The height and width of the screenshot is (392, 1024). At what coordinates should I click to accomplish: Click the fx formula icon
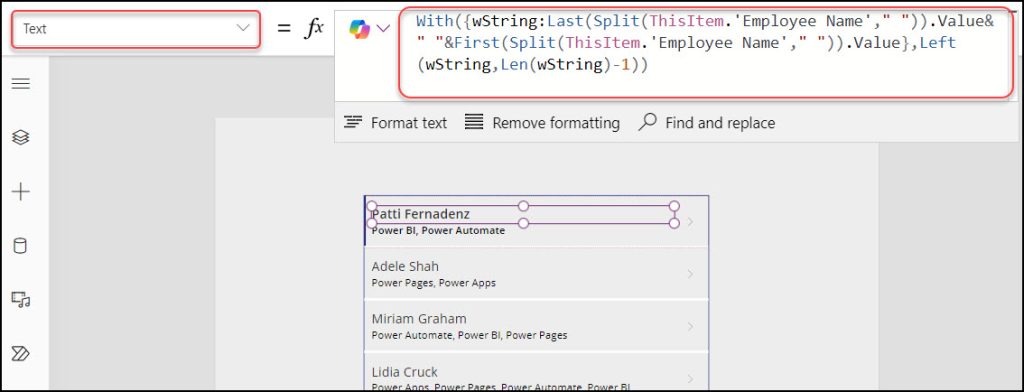pyautogui.click(x=314, y=28)
